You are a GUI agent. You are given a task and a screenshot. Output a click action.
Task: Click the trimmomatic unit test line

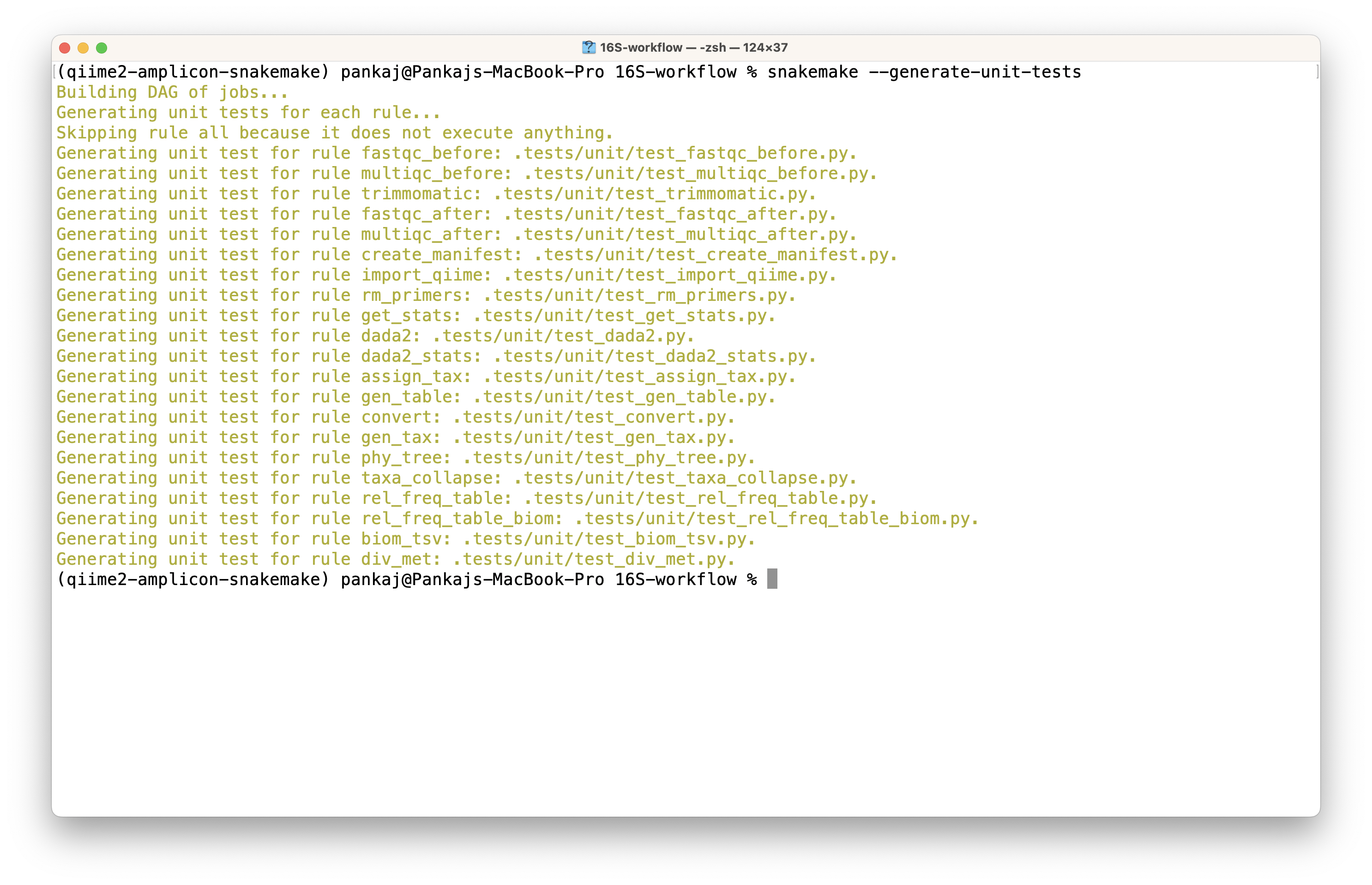click(436, 194)
